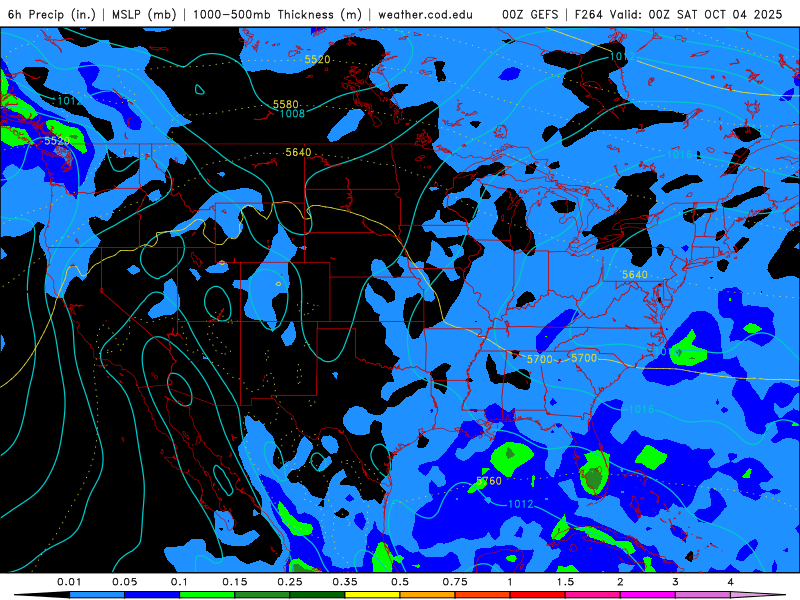
Task: Click the red 1–1.5 legend swatch
Action: (x=538, y=595)
